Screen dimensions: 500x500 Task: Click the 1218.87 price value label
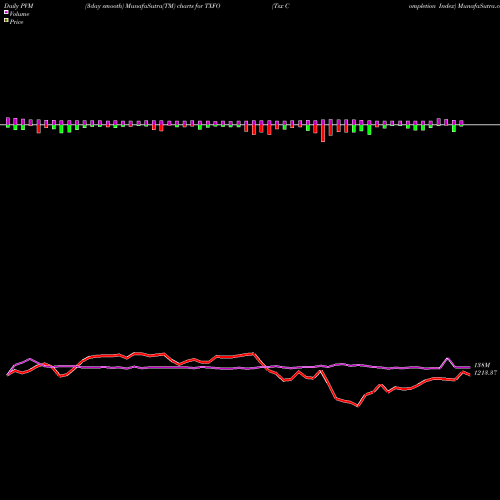pyautogui.click(x=486, y=373)
